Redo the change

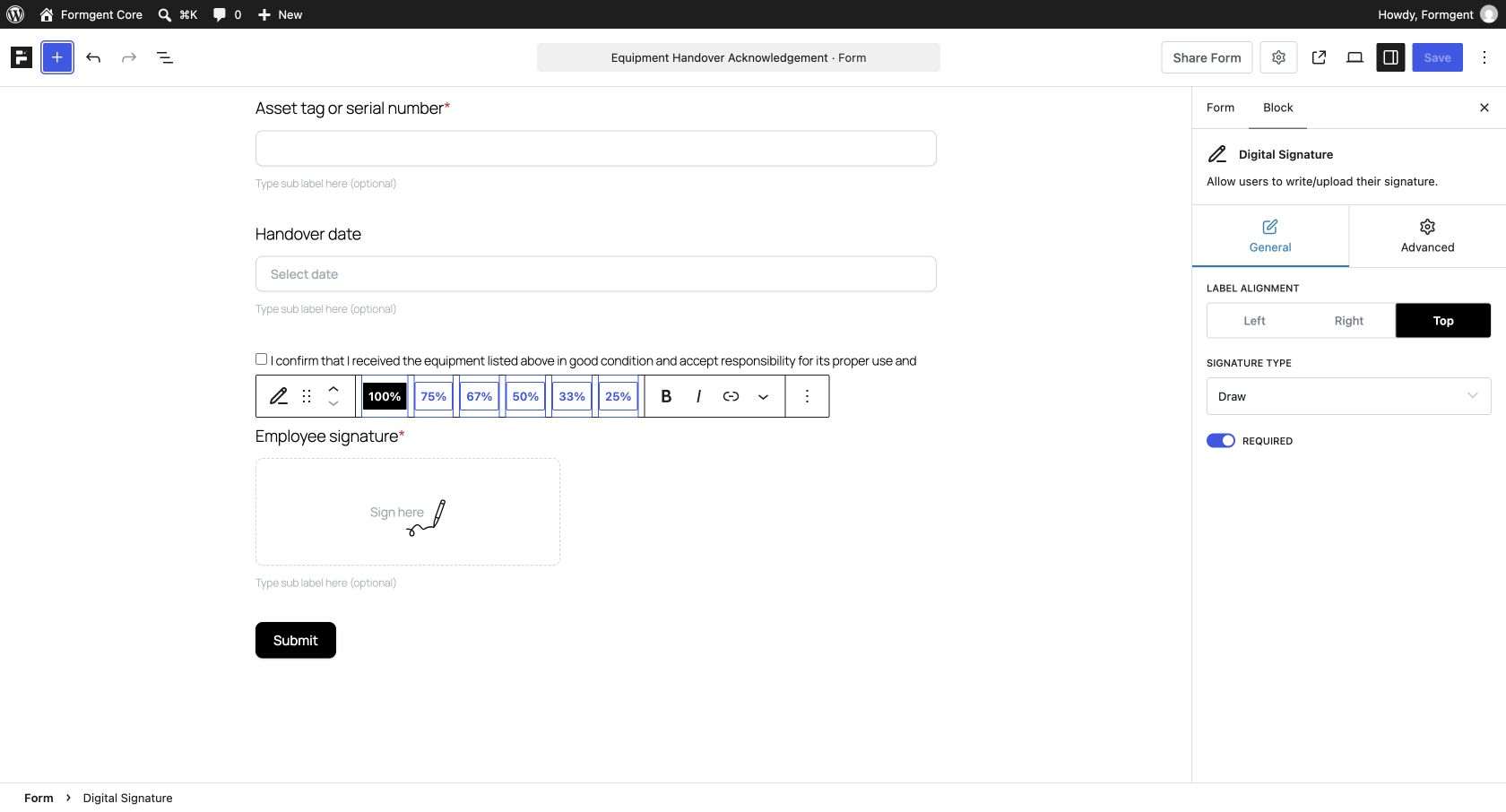click(129, 57)
